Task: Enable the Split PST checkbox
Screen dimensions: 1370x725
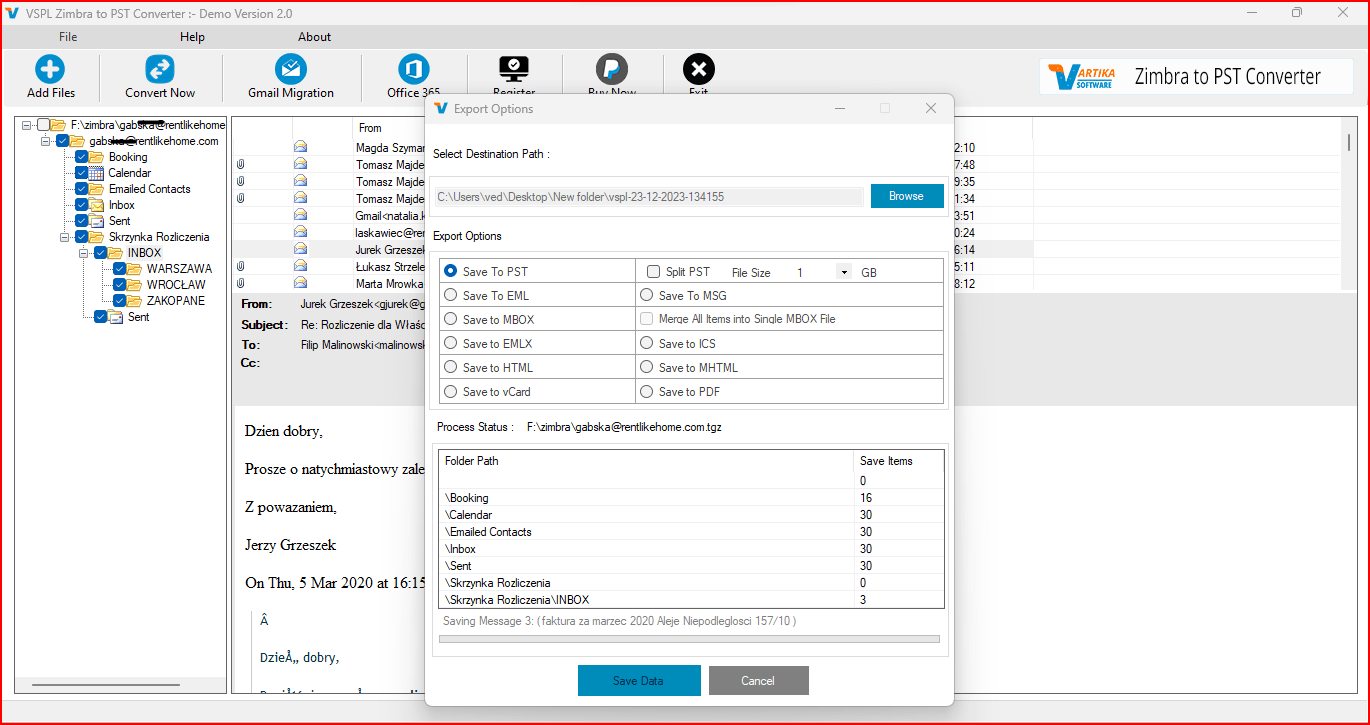Action: click(653, 271)
